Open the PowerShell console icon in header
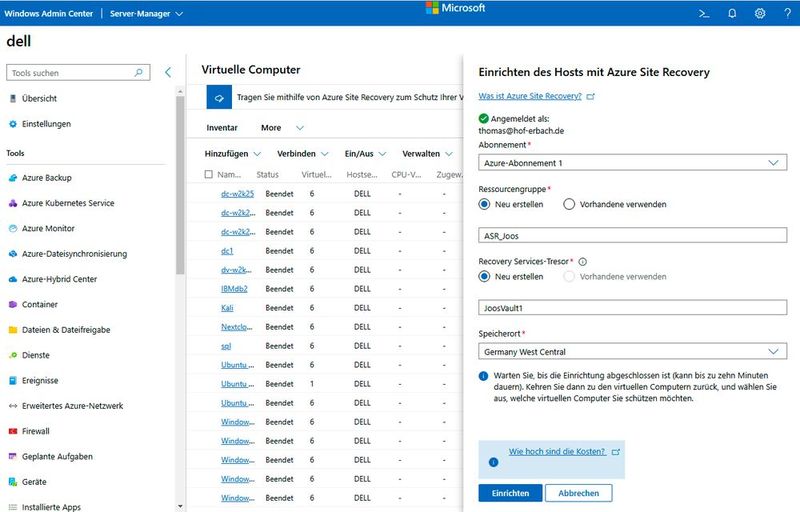The height and width of the screenshot is (512, 800). tap(704, 14)
